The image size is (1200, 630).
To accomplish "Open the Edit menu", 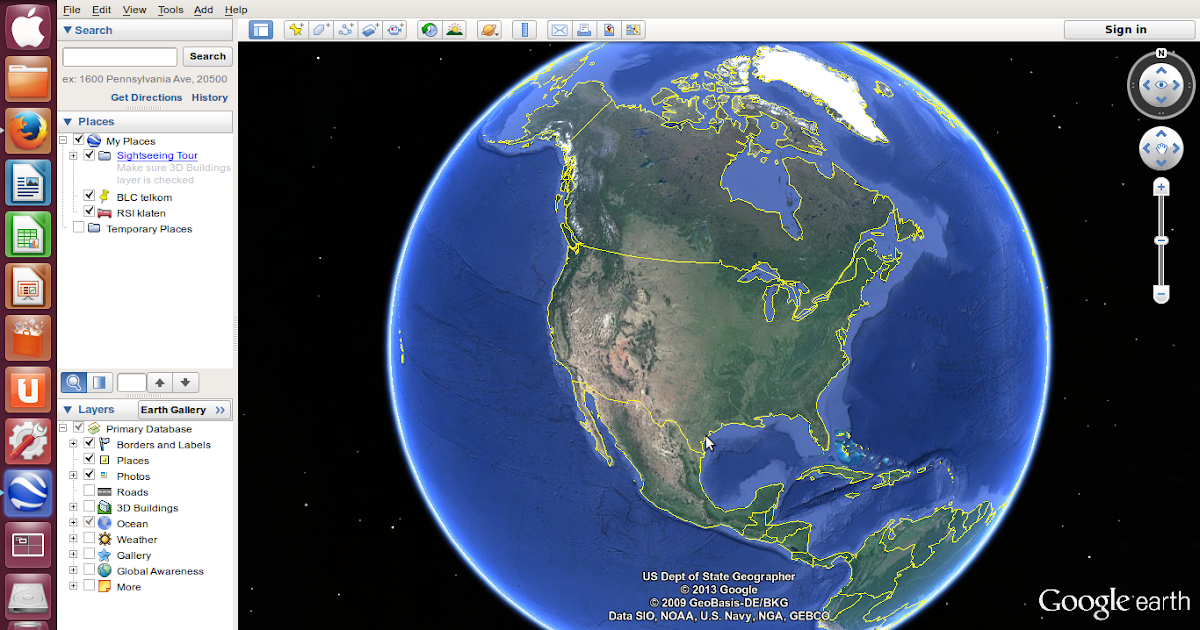I will [101, 9].
